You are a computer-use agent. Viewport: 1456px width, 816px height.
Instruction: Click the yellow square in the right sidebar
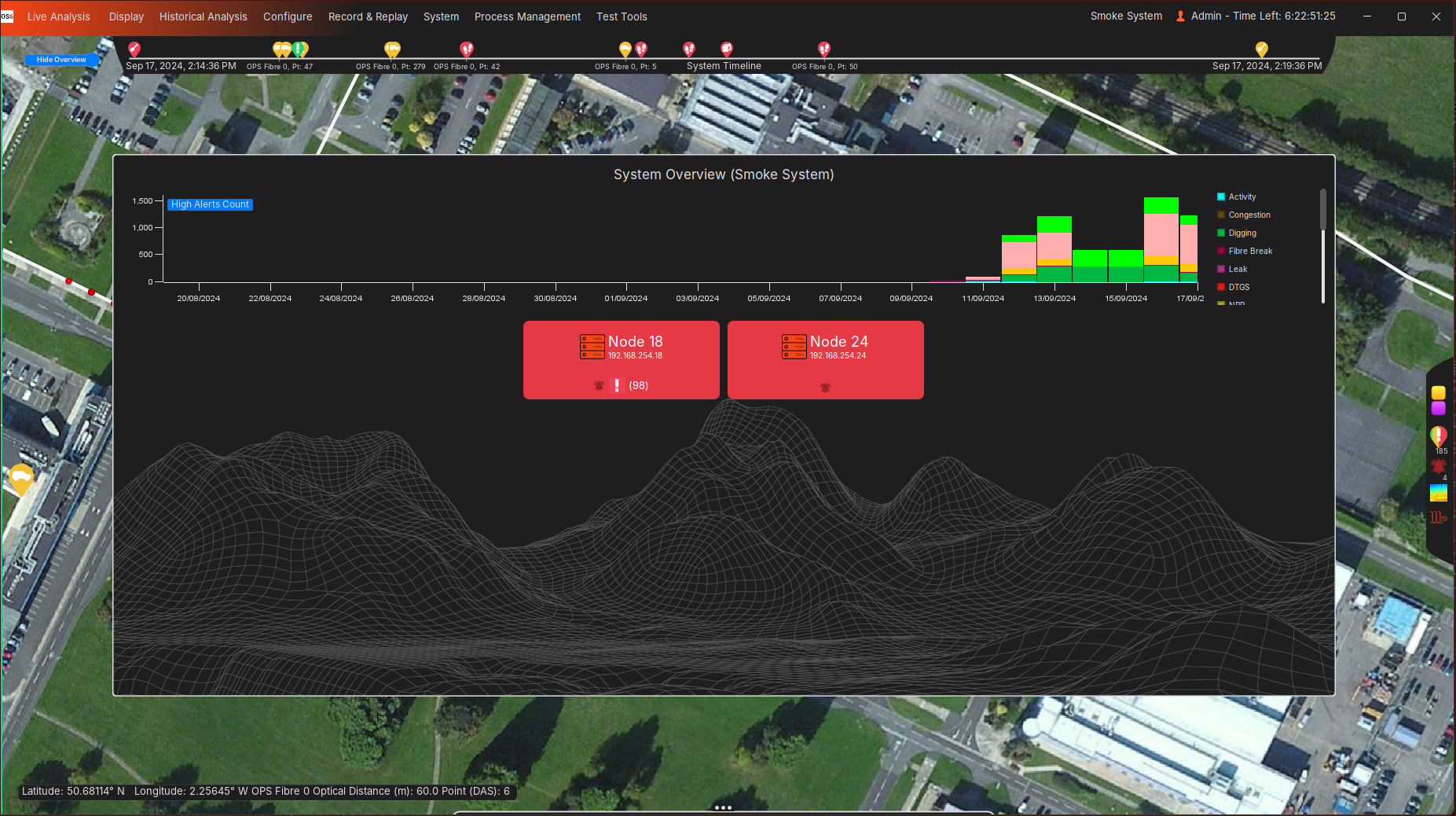coord(1438,393)
